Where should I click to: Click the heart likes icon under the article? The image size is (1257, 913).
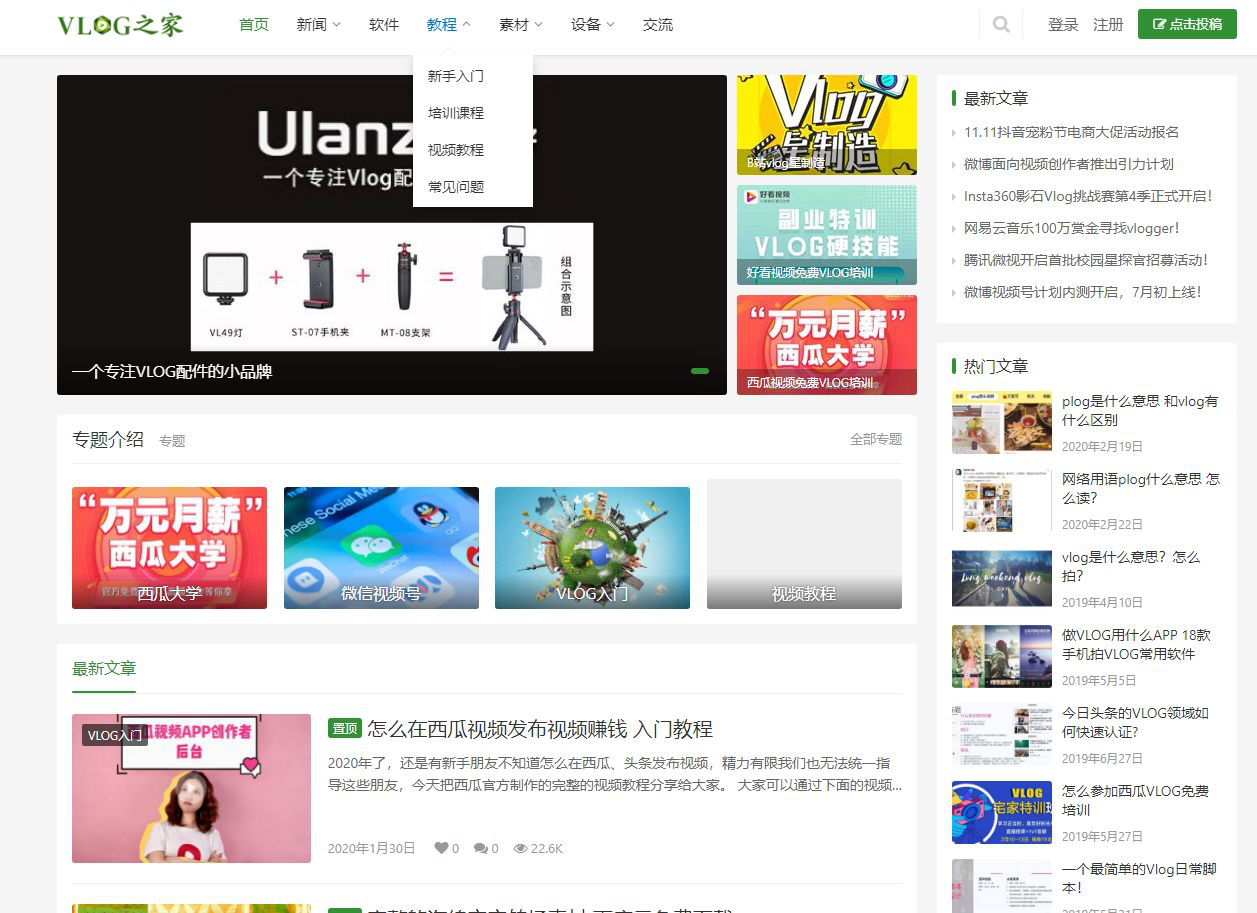click(x=441, y=848)
